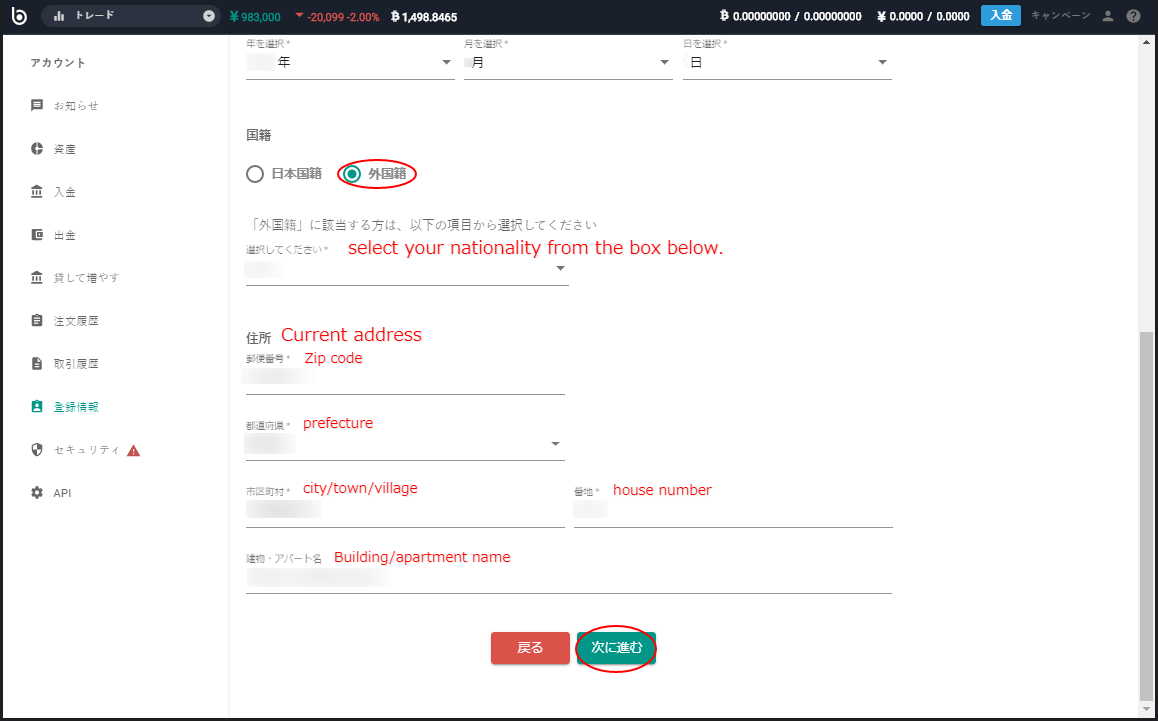The height and width of the screenshot is (721, 1158).
Task: Click the アカウント sidebar heading
Action: (58, 63)
